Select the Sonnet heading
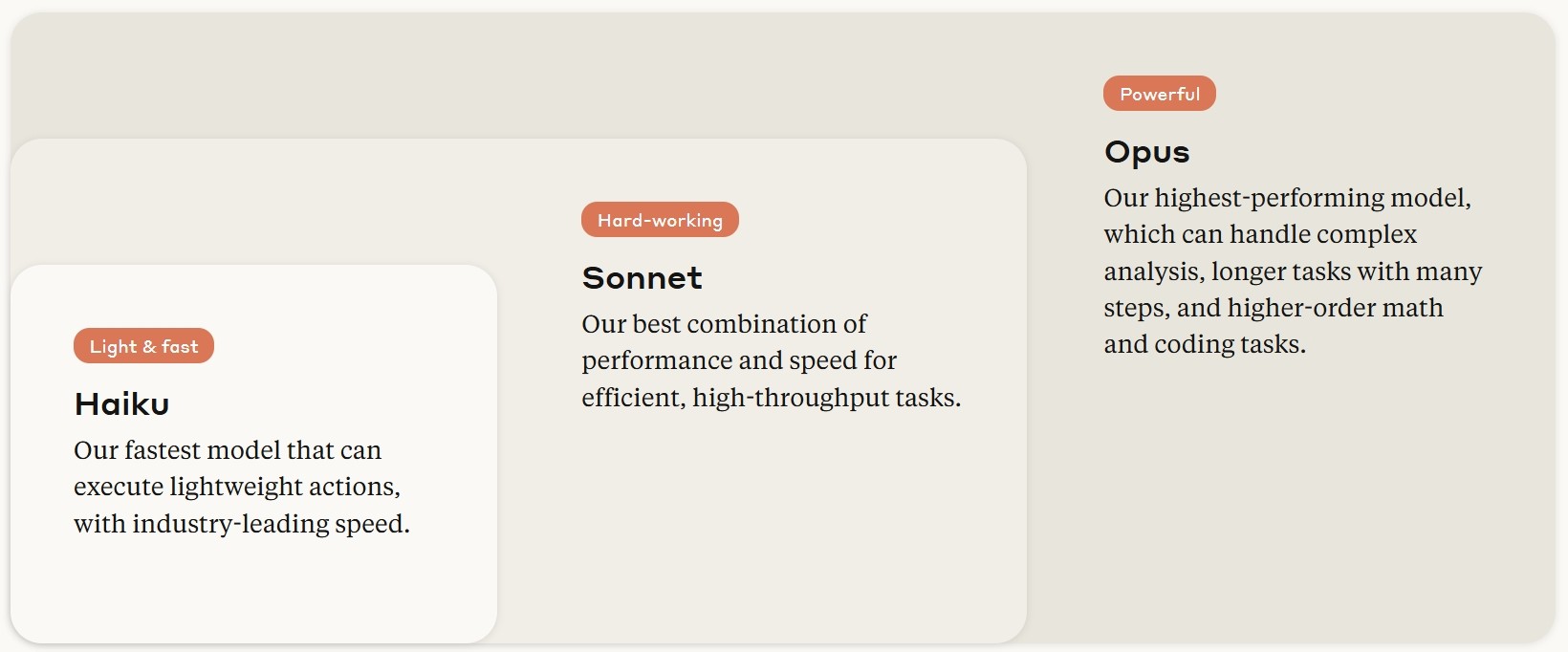Viewport: 1568px width, 652px height. pyautogui.click(x=642, y=277)
